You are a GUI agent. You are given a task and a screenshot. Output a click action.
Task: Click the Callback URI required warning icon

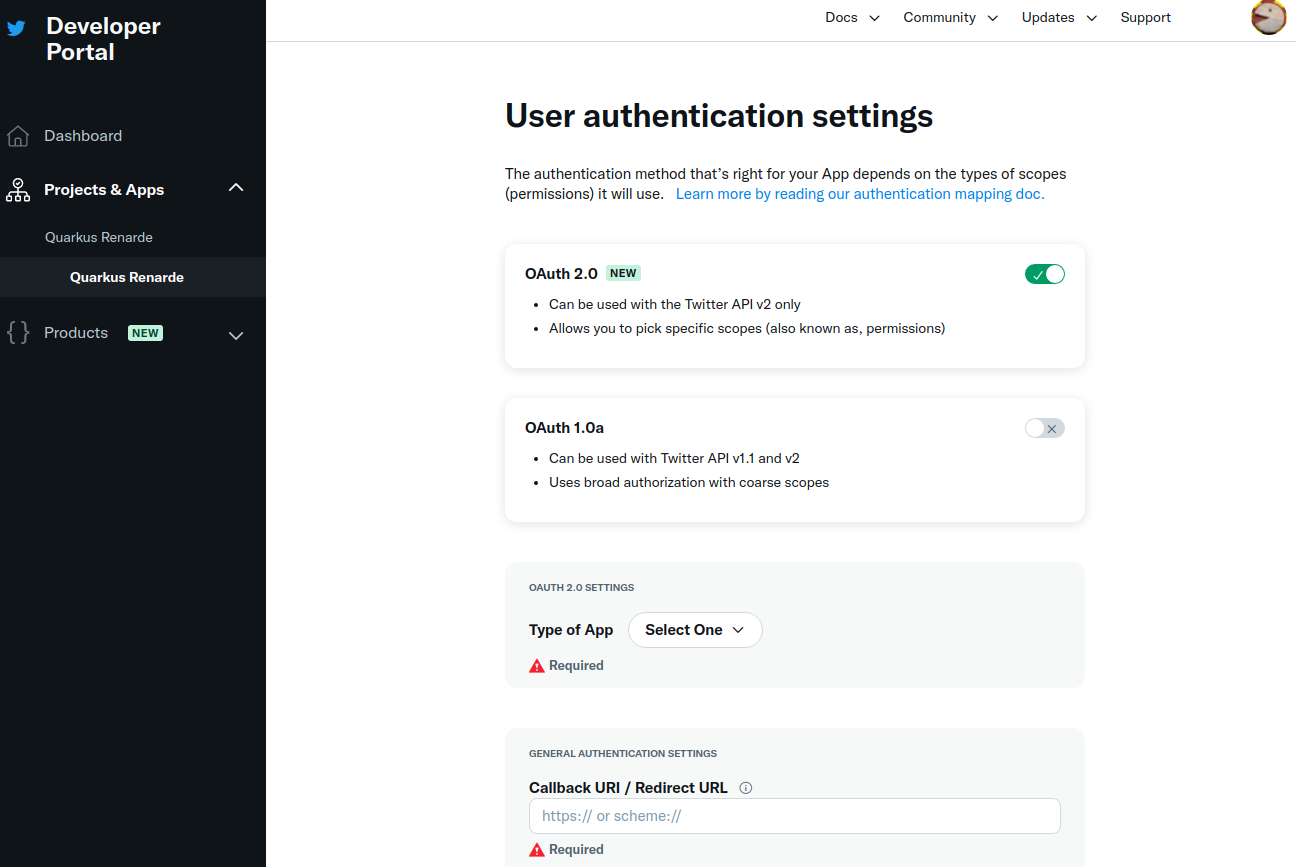pos(537,850)
